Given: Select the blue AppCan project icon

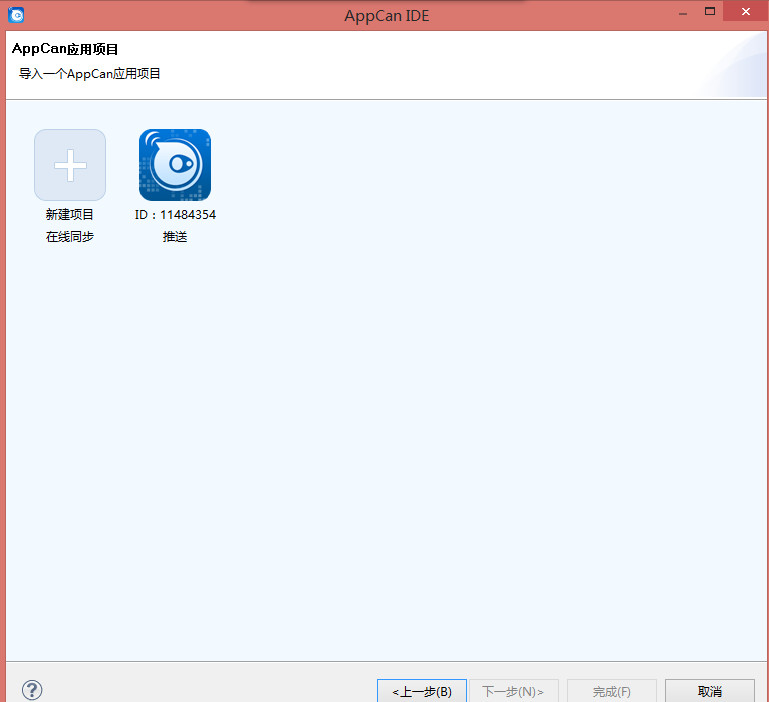Looking at the screenshot, I should coord(175,165).
